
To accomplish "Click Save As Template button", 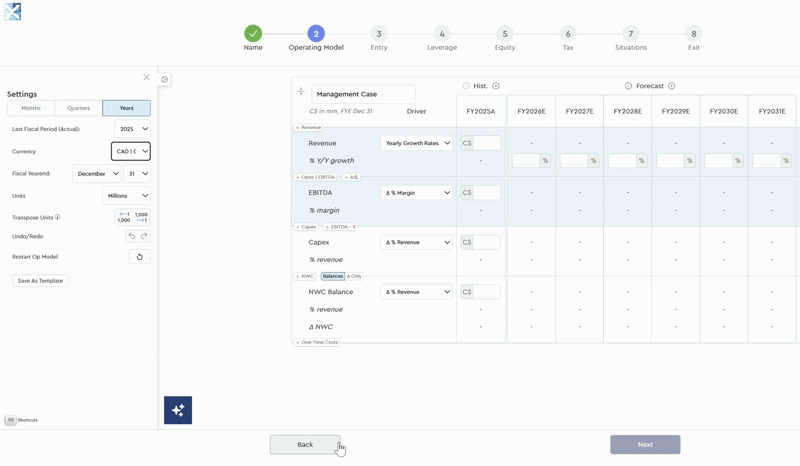I will pyautogui.click(x=40, y=281).
